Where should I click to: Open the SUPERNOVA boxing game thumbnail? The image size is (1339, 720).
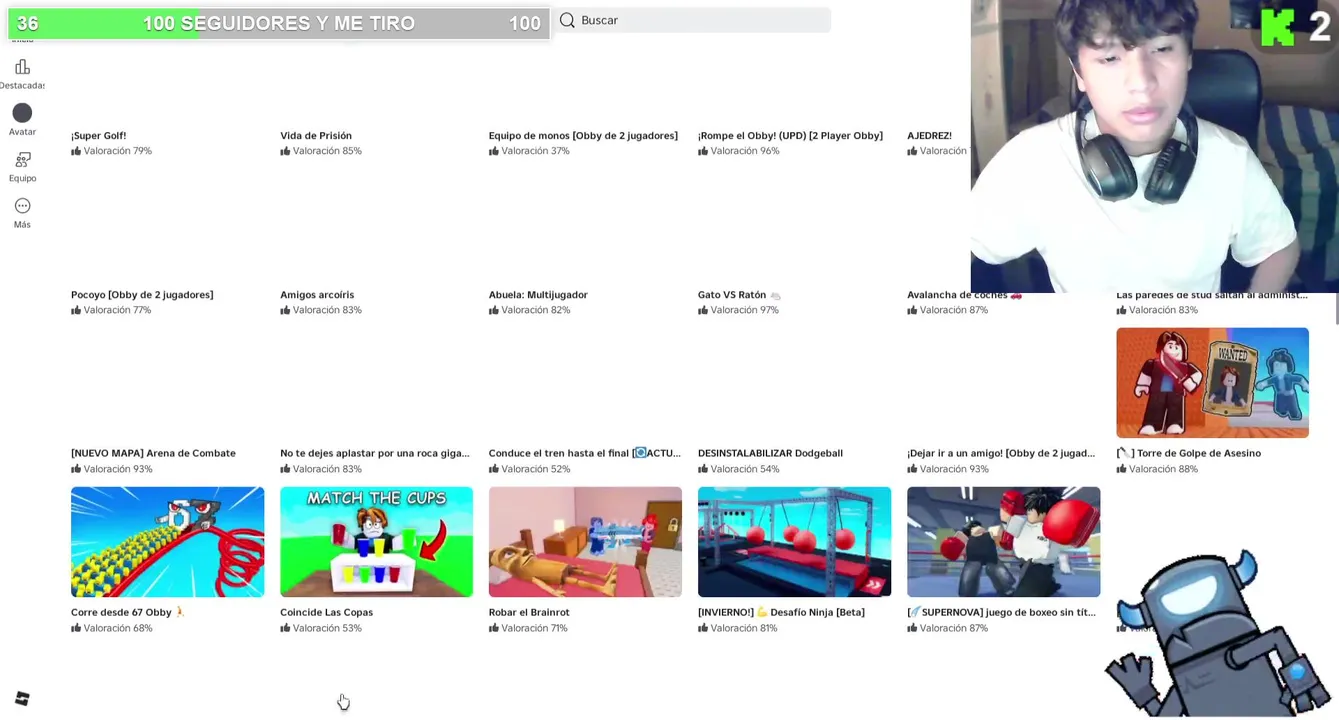click(x=1003, y=542)
